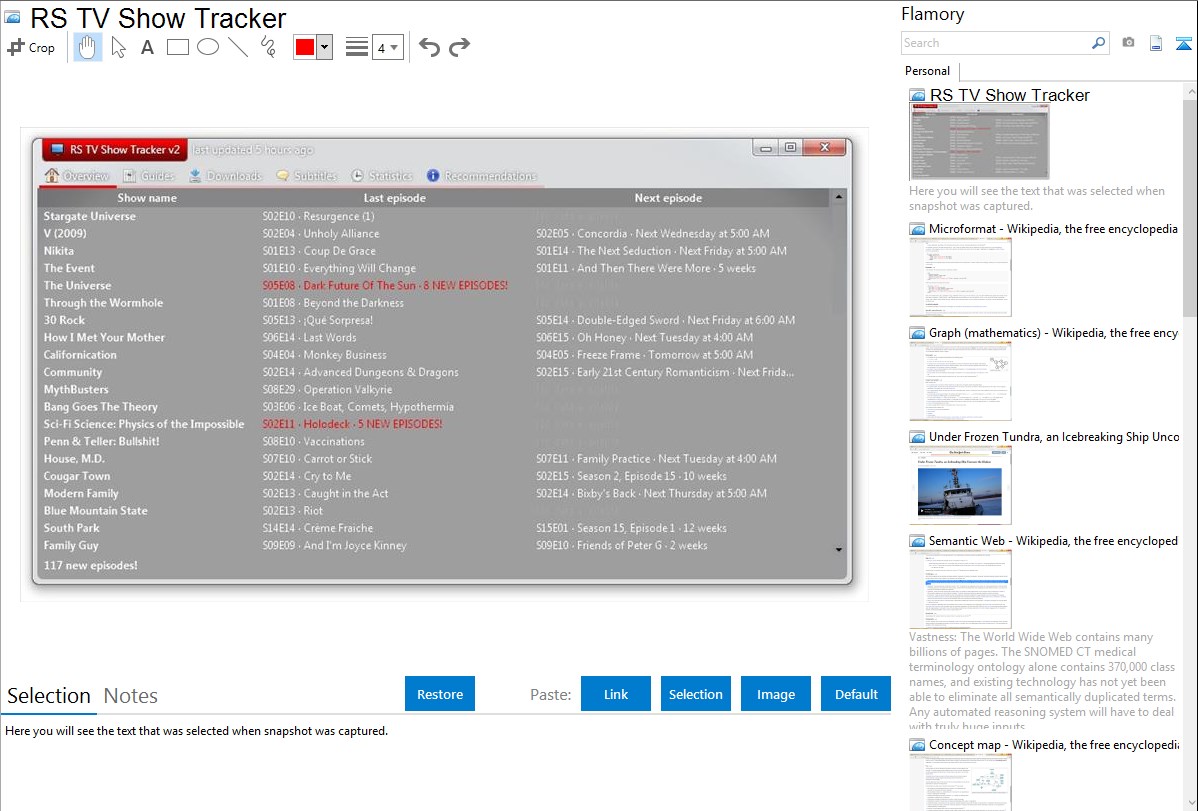The height and width of the screenshot is (811, 1198).
Task: Open the Subtitles tab in TV Show Tracker
Action: click(307, 176)
